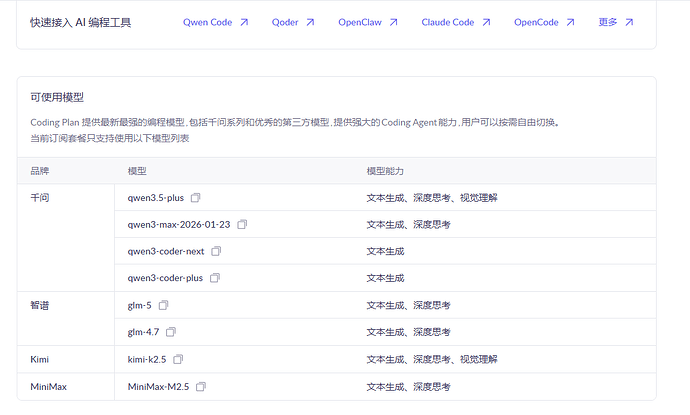
Task: Copy the kimi-k2.5 model name
Action: [178, 360]
